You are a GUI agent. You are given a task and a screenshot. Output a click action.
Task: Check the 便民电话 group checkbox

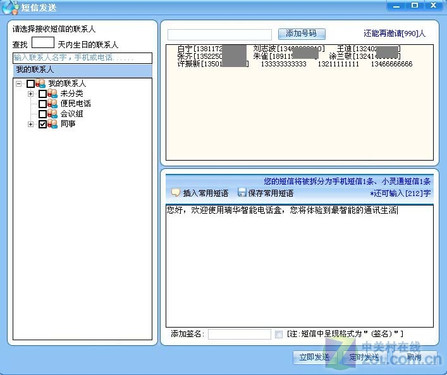[x=43, y=104]
